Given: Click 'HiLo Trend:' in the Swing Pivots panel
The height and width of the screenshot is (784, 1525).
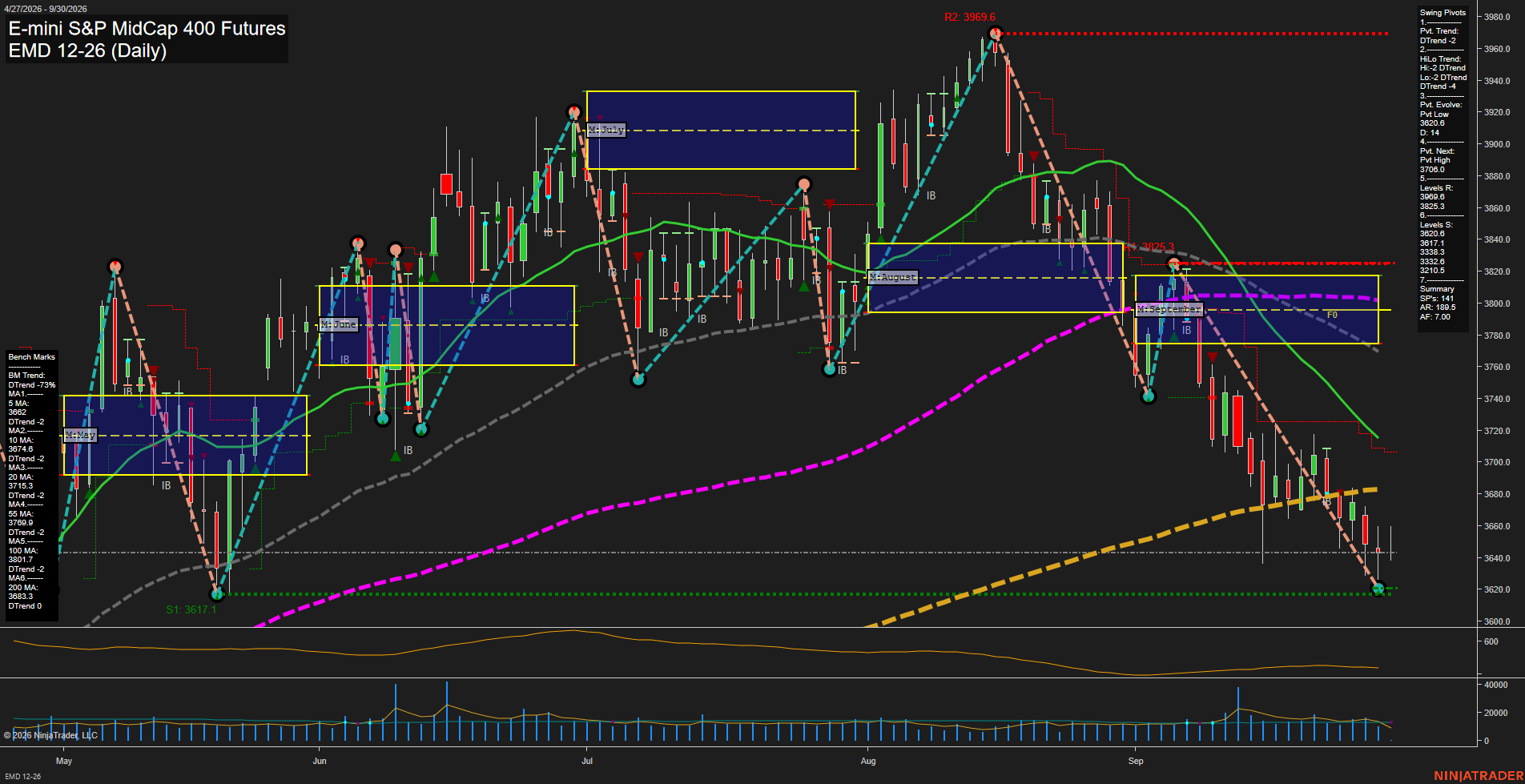Looking at the screenshot, I should tap(1441, 59).
